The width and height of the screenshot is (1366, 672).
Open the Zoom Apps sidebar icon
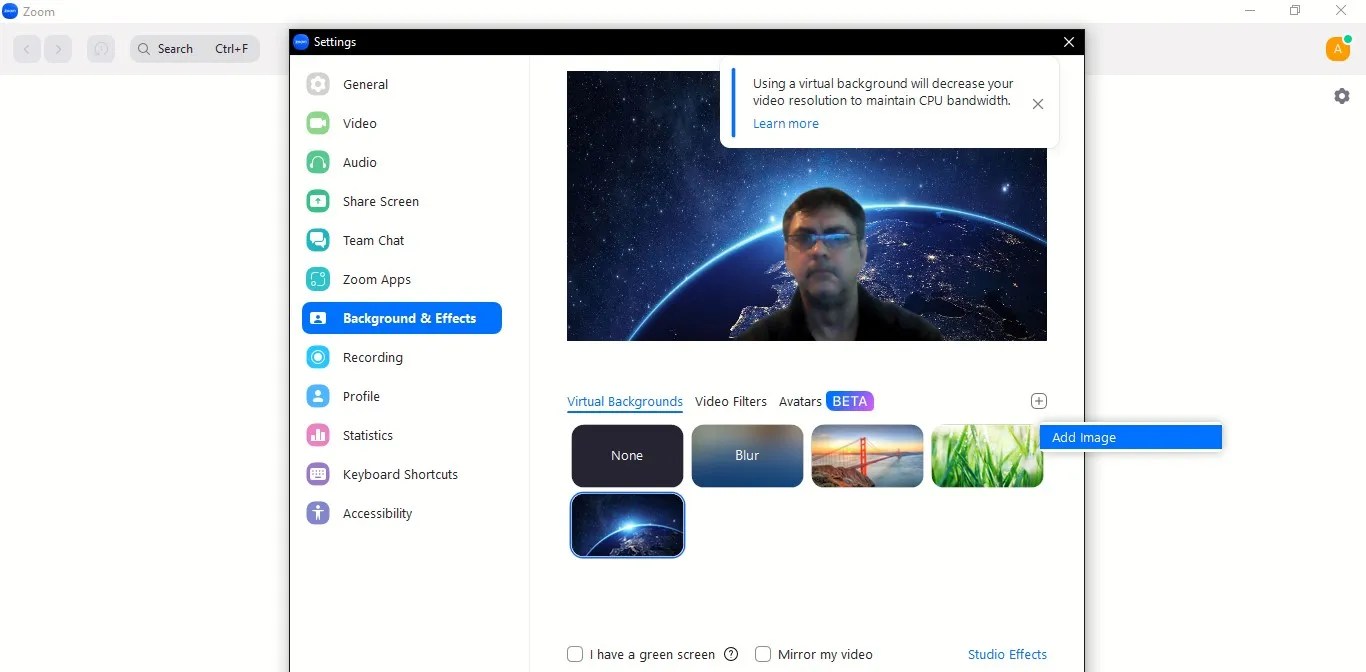point(318,279)
